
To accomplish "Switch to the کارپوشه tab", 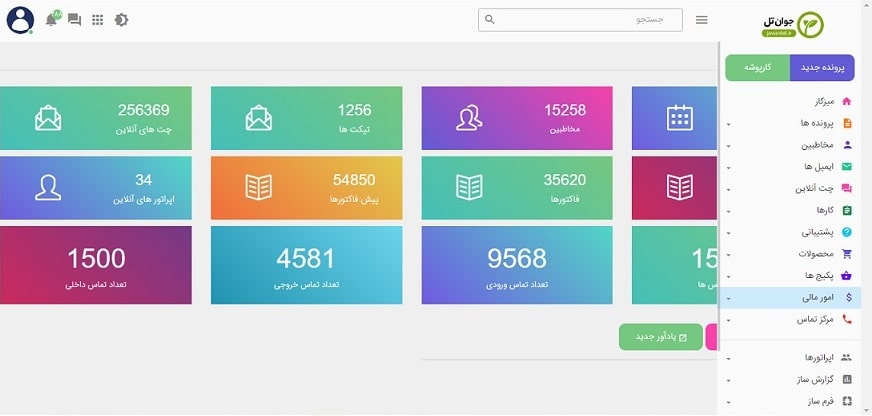I will [x=758, y=68].
